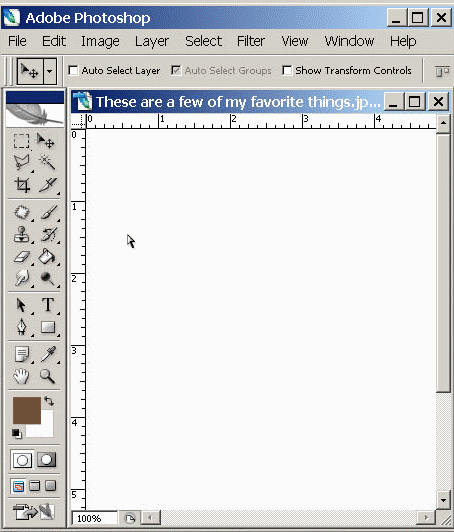
Task: Pick the Clone Stamp tool
Action: click(x=21, y=234)
